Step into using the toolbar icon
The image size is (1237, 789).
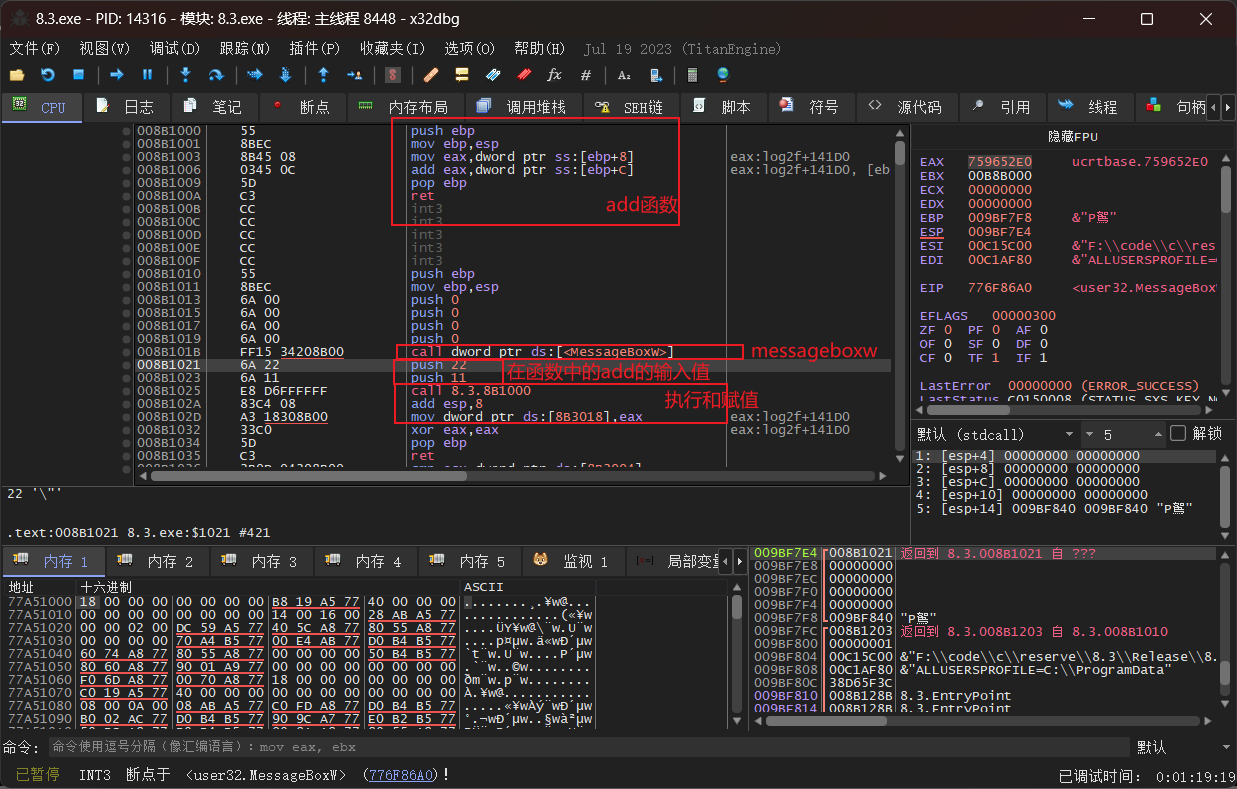185,75
